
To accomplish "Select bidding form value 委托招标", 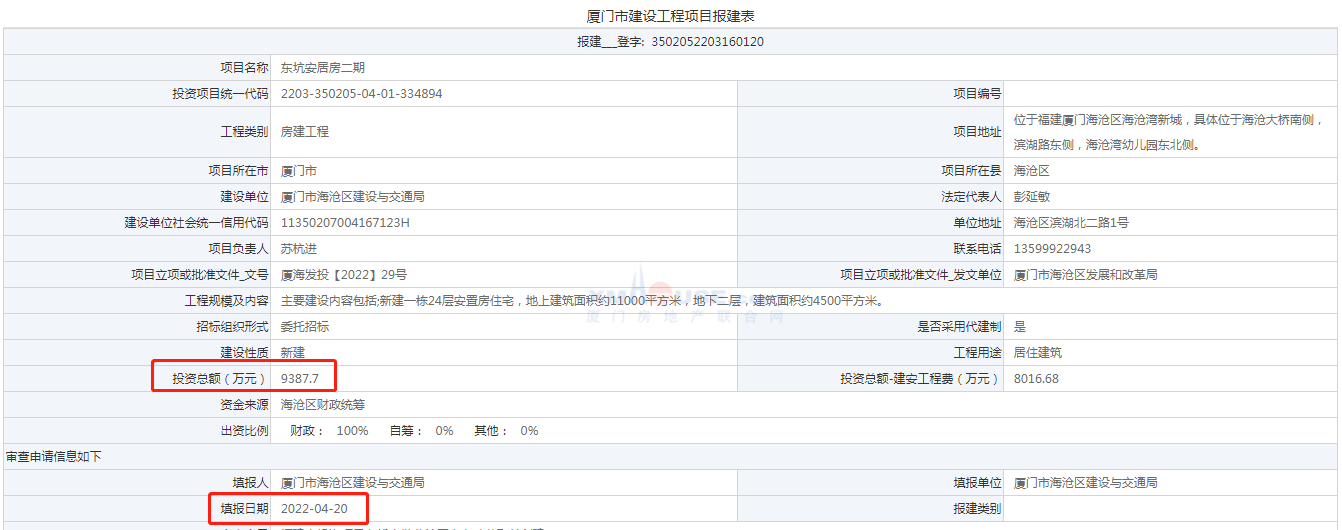I will tap(305, 327).
